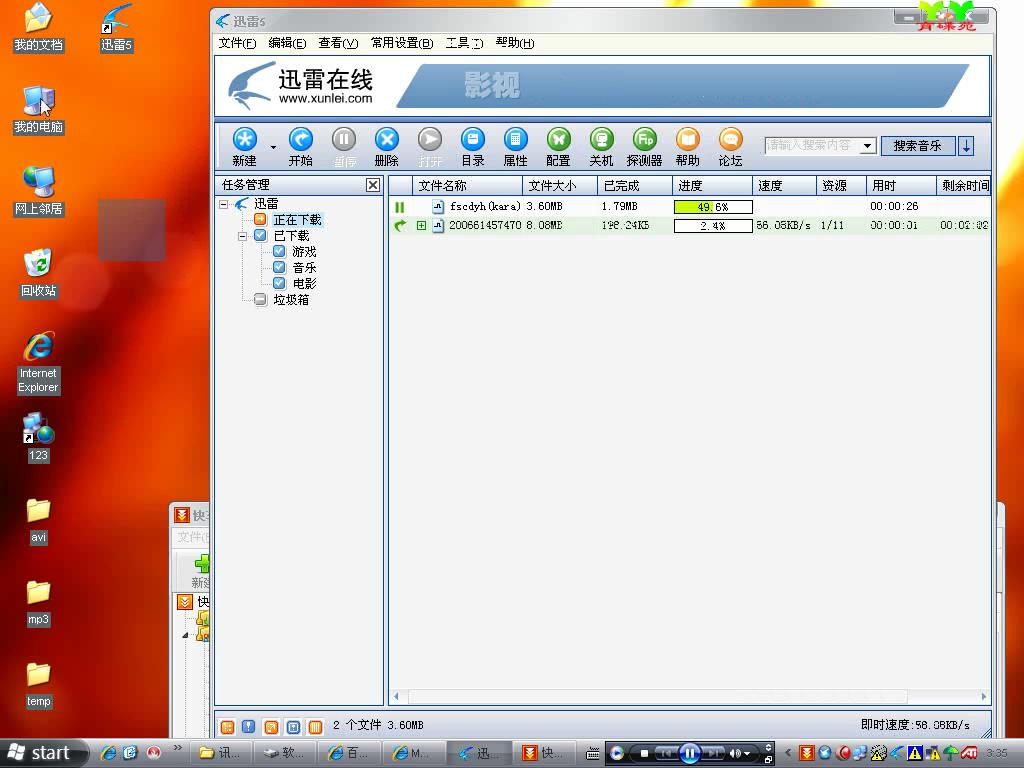
Task: Click the Windows start button
Action: 43,753
